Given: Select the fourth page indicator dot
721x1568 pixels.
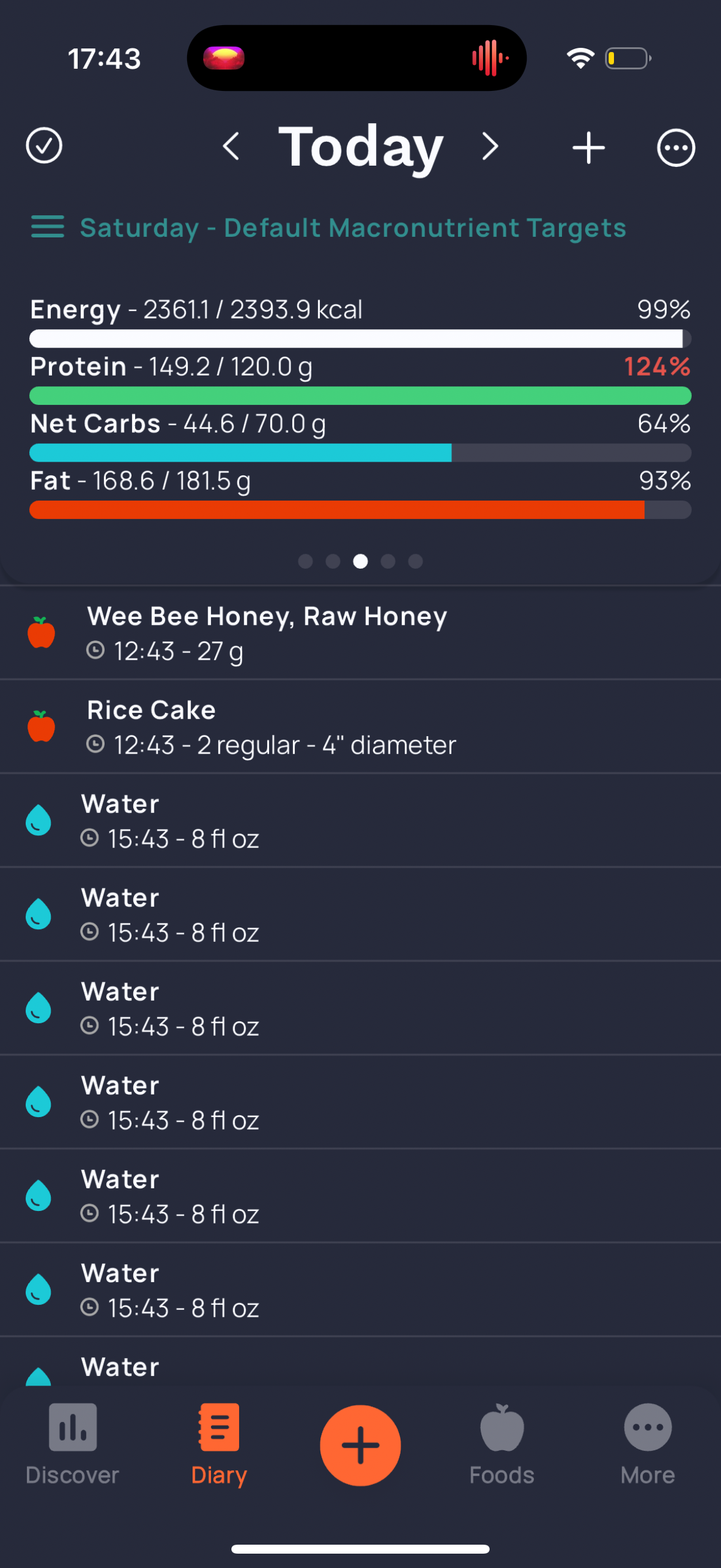Looking at the screenshot, I should [388, 561].
